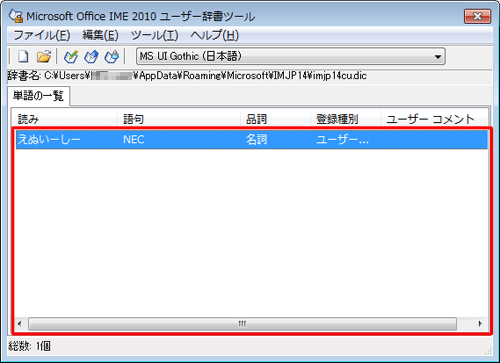
Task: Click the register word icon
Action: click(x=71, y=56)
